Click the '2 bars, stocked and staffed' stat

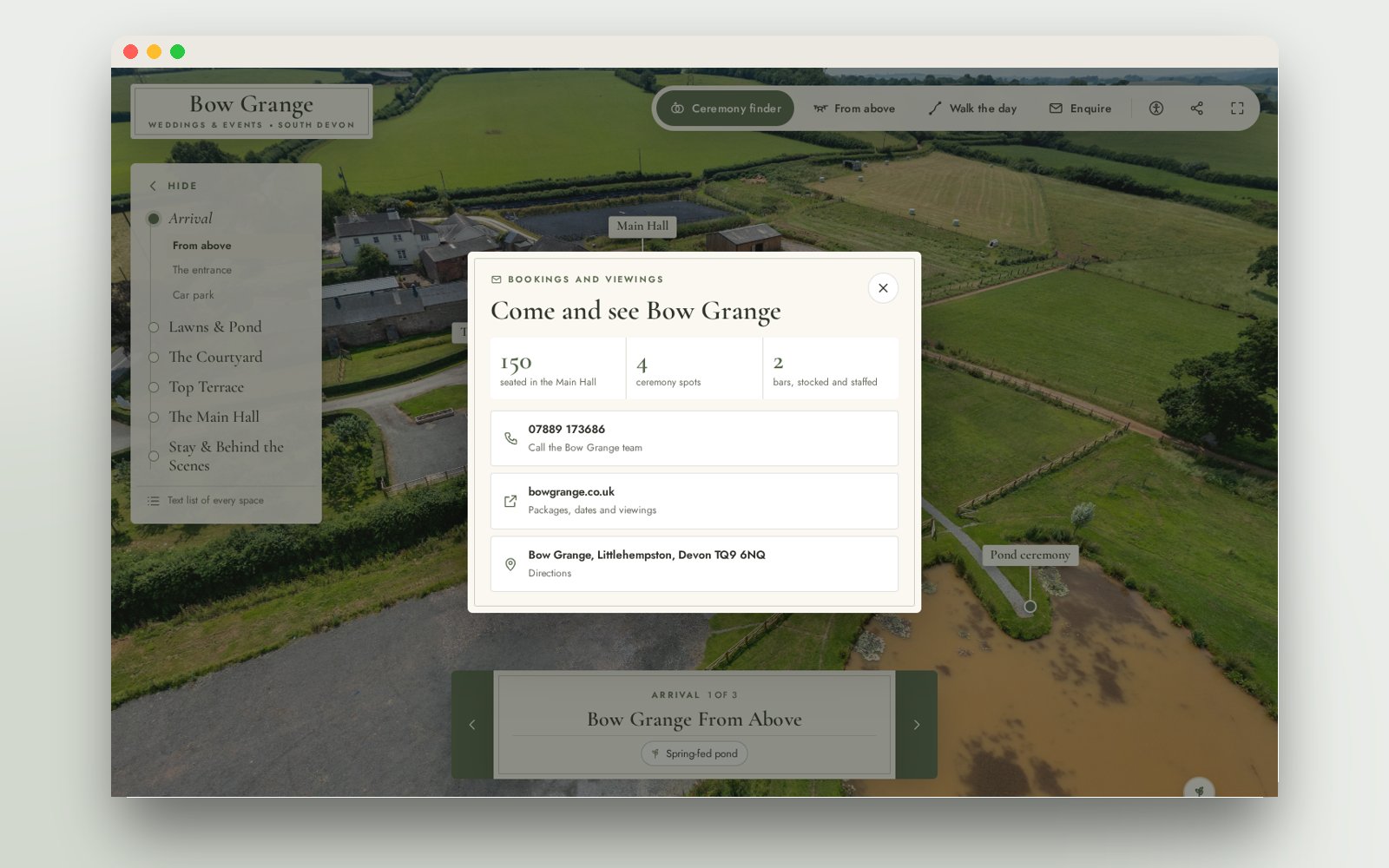(x=831, y=369)
